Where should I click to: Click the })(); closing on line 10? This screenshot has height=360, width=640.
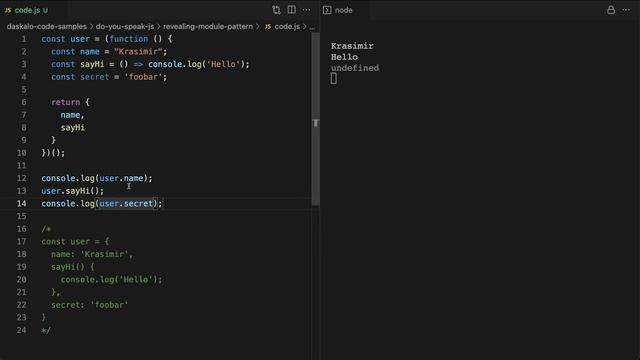pos(53,153)
